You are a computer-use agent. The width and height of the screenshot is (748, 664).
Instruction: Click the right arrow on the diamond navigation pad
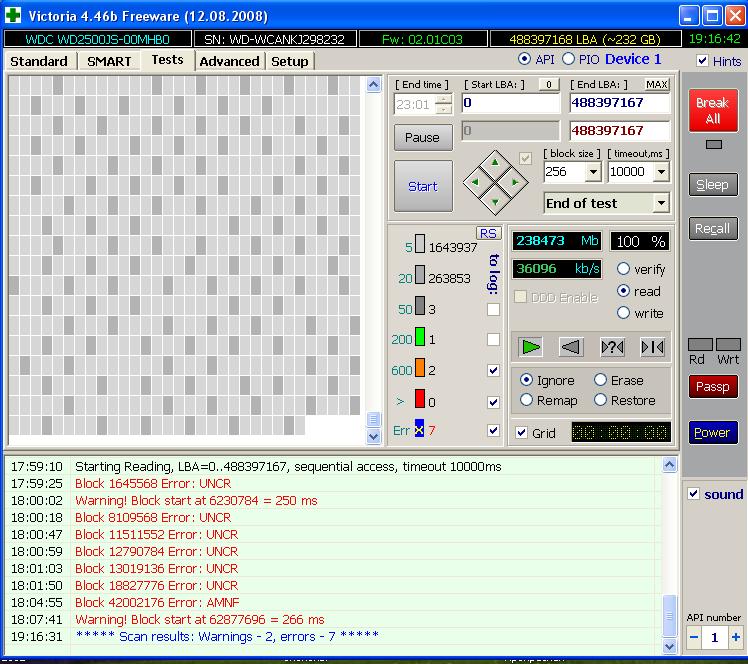tap(514, 183)
